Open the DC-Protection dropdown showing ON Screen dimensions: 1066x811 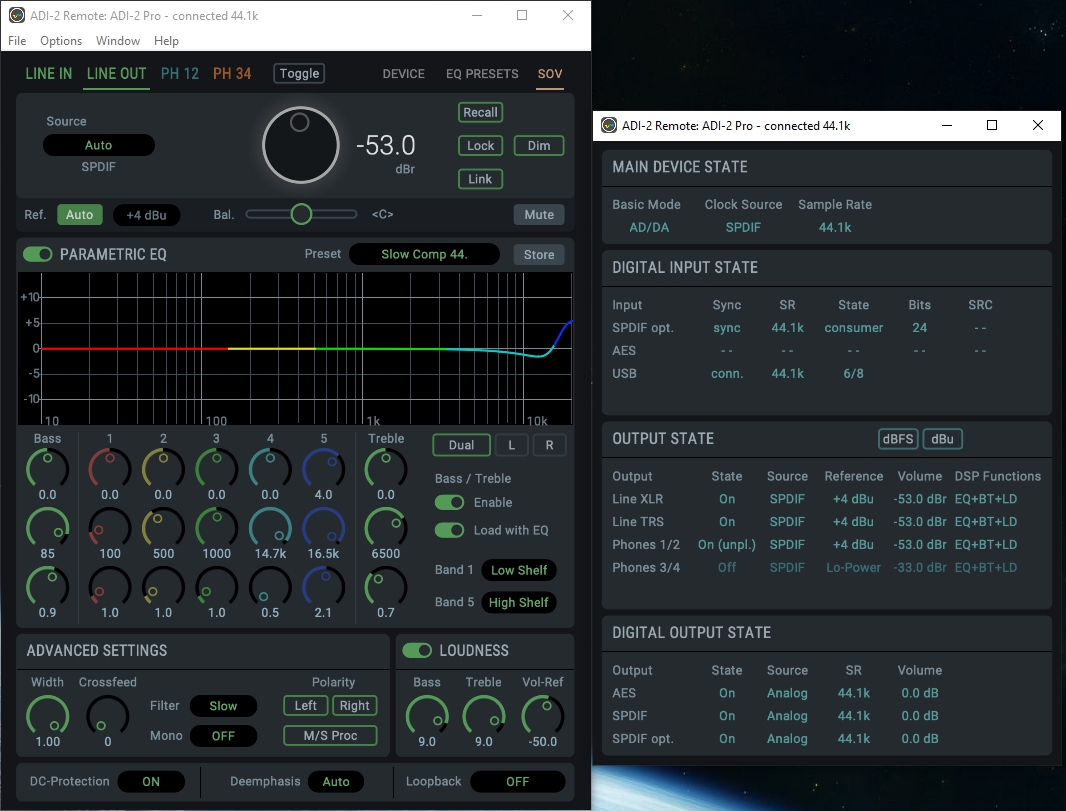pos(151,782)
